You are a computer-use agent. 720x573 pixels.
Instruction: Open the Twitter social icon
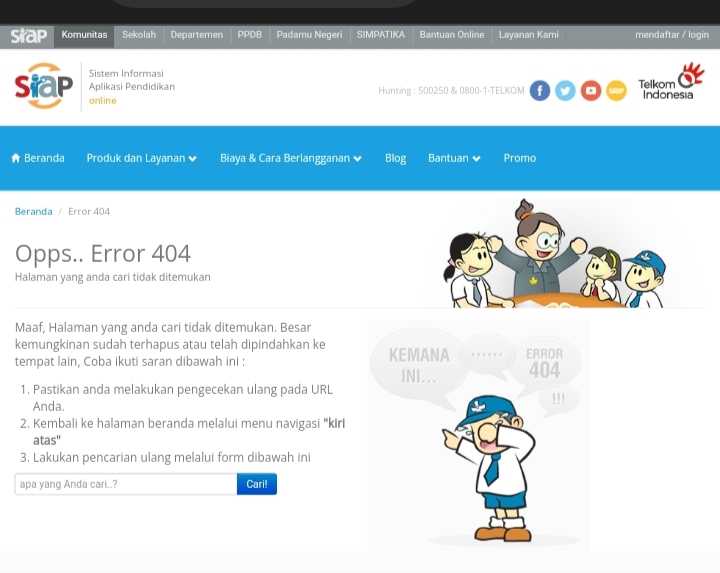point(565,91)
